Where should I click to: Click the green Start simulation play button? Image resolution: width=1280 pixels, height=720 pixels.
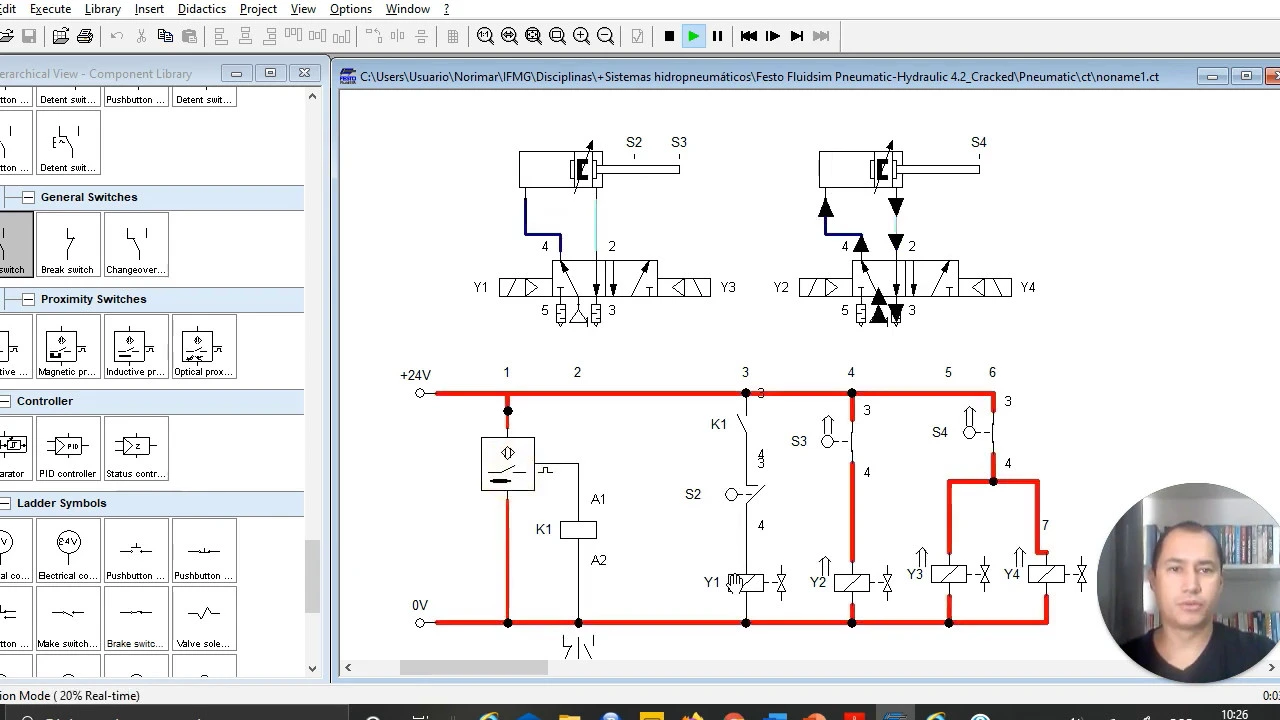[693, 36]
